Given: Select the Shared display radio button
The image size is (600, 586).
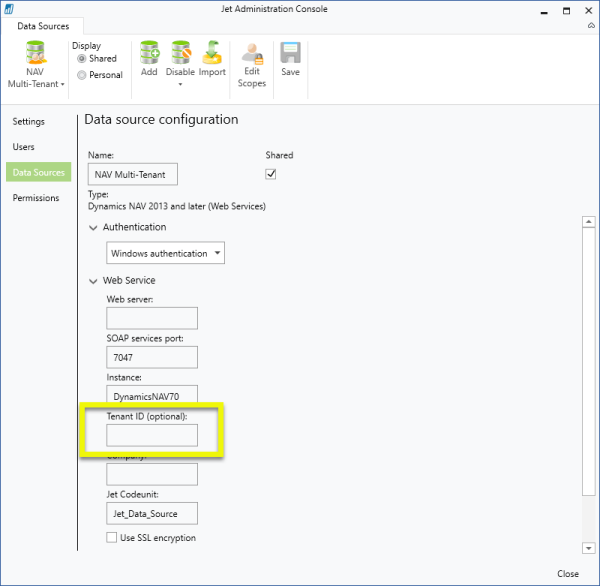Looking at the screenshot, I should pyautogui.click(x=82, y=59).
